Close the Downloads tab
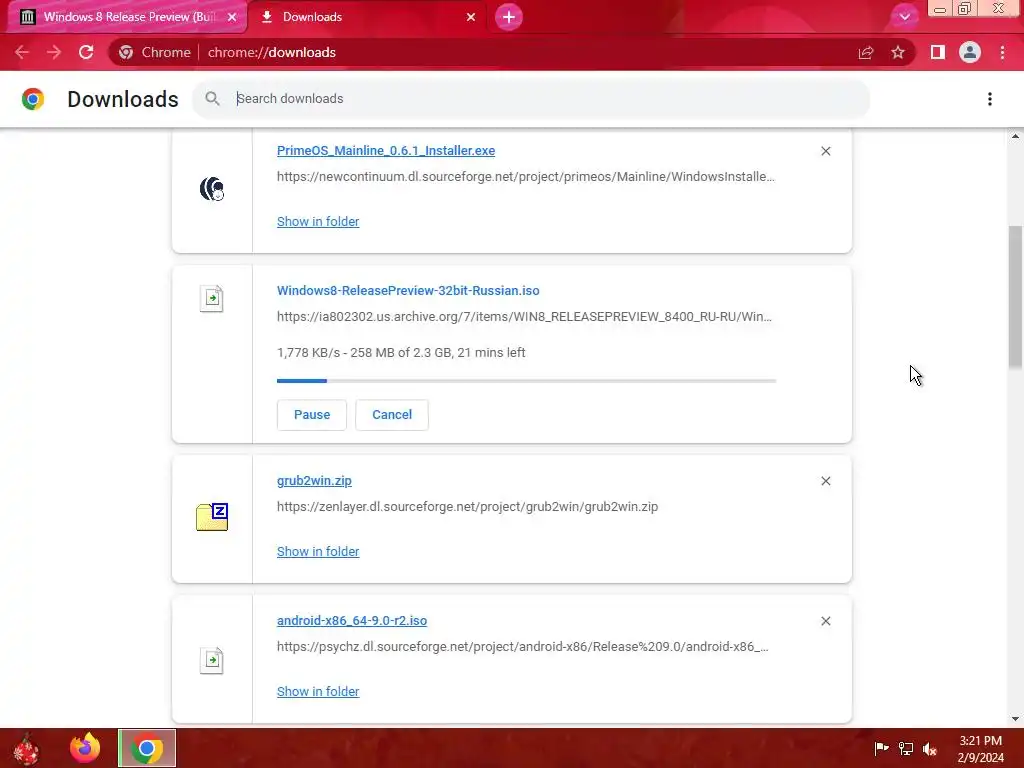 click(x=471, y=17)
